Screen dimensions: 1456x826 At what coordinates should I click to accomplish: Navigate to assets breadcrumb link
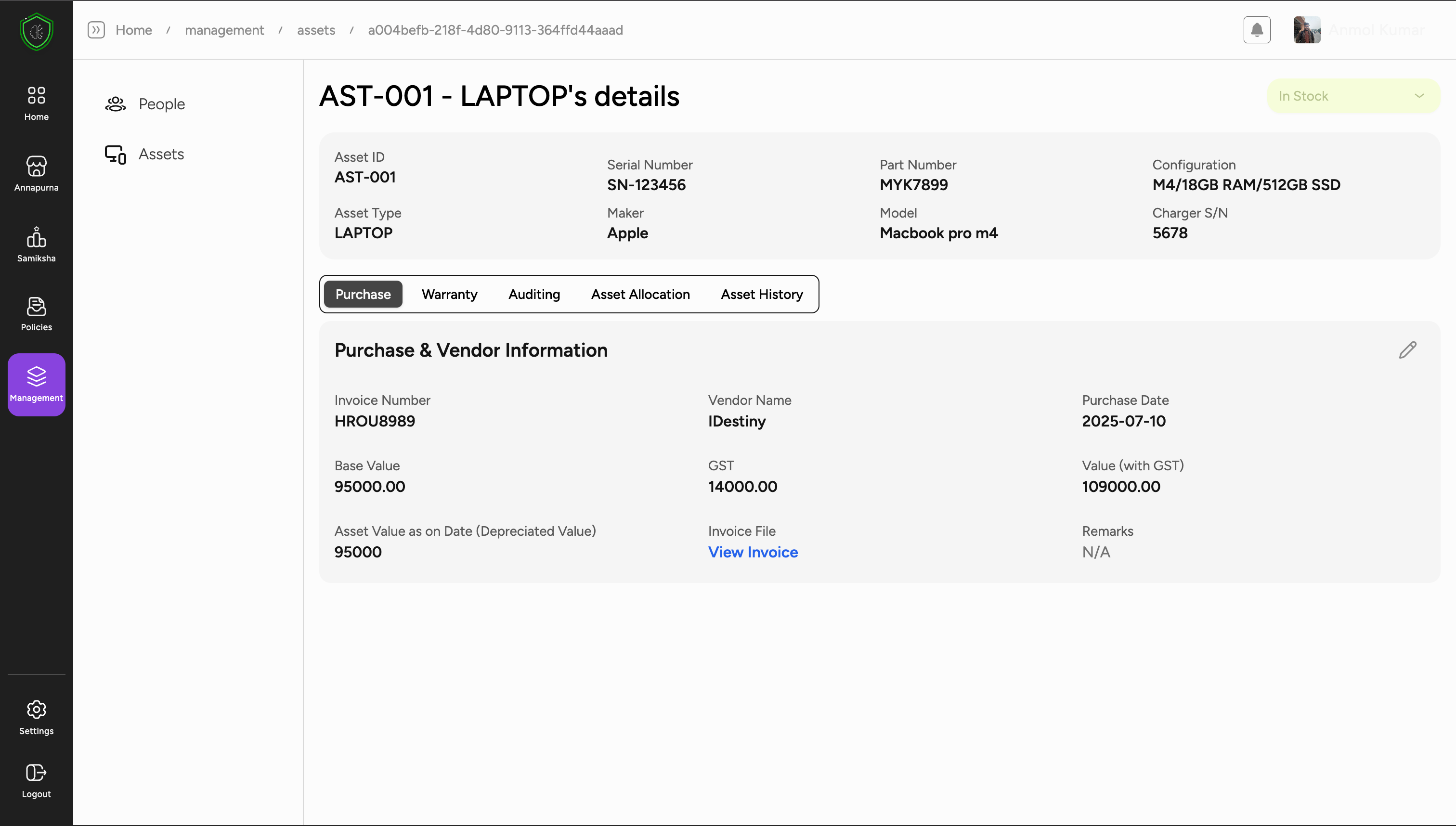pyautogui.click(x=316, y=30)
